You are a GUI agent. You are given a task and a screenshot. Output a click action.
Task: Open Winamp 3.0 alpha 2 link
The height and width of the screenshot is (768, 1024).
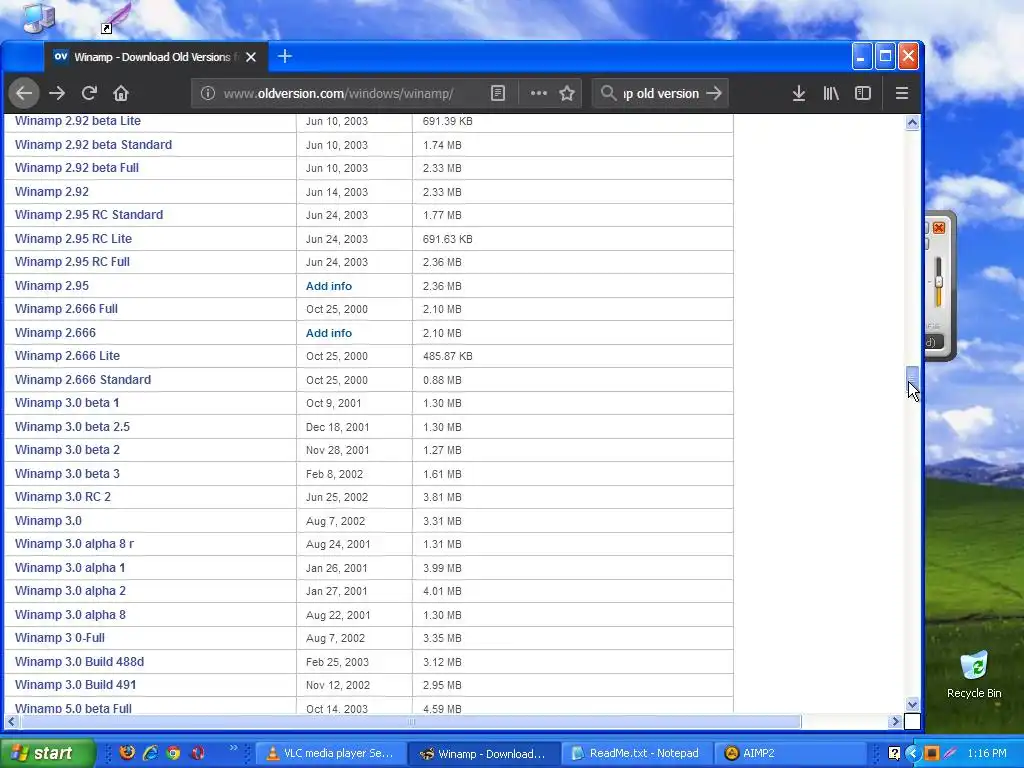pos(71,591)
